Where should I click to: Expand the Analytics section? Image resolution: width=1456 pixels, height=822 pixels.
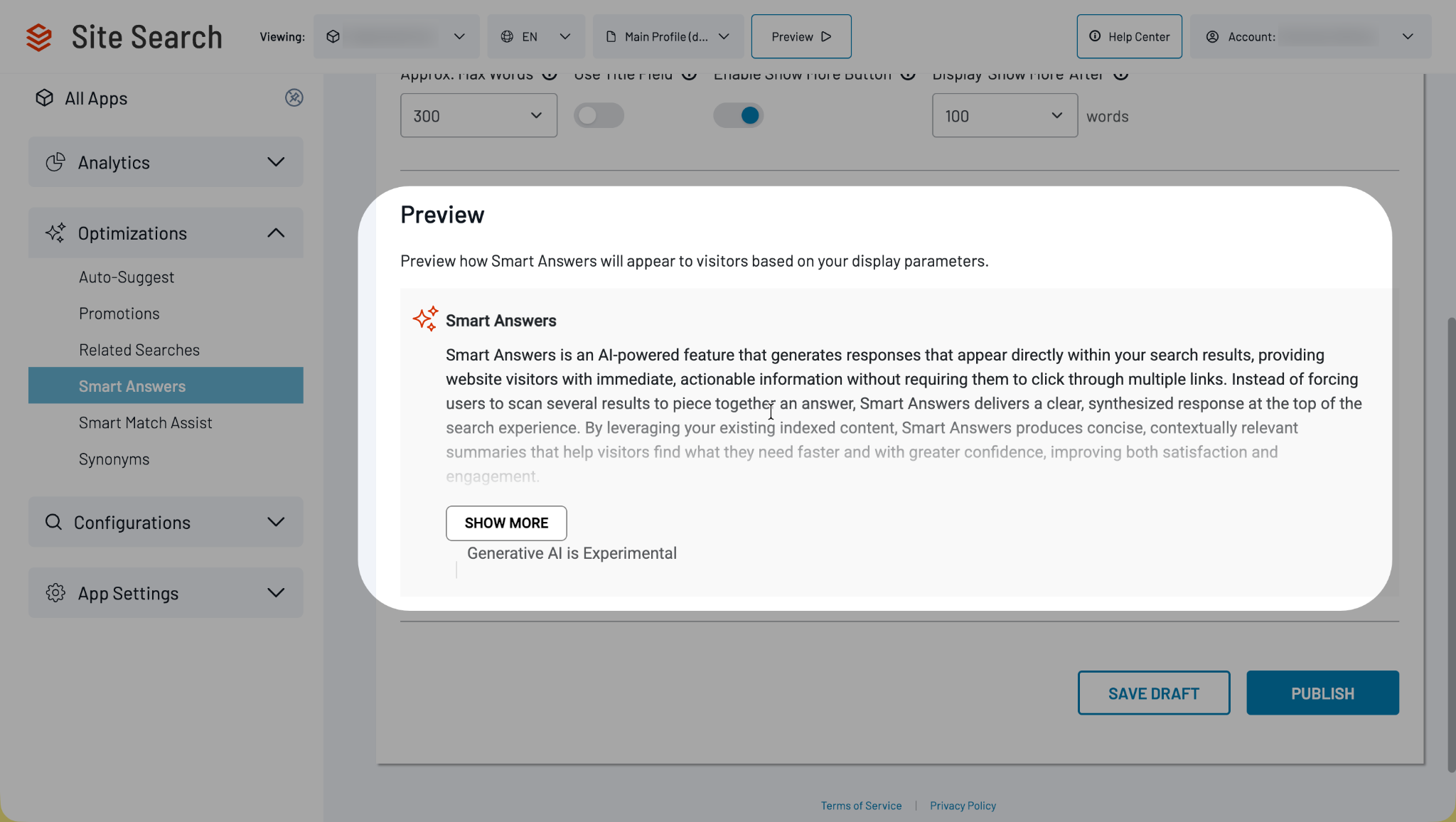[x=166, y=162]
